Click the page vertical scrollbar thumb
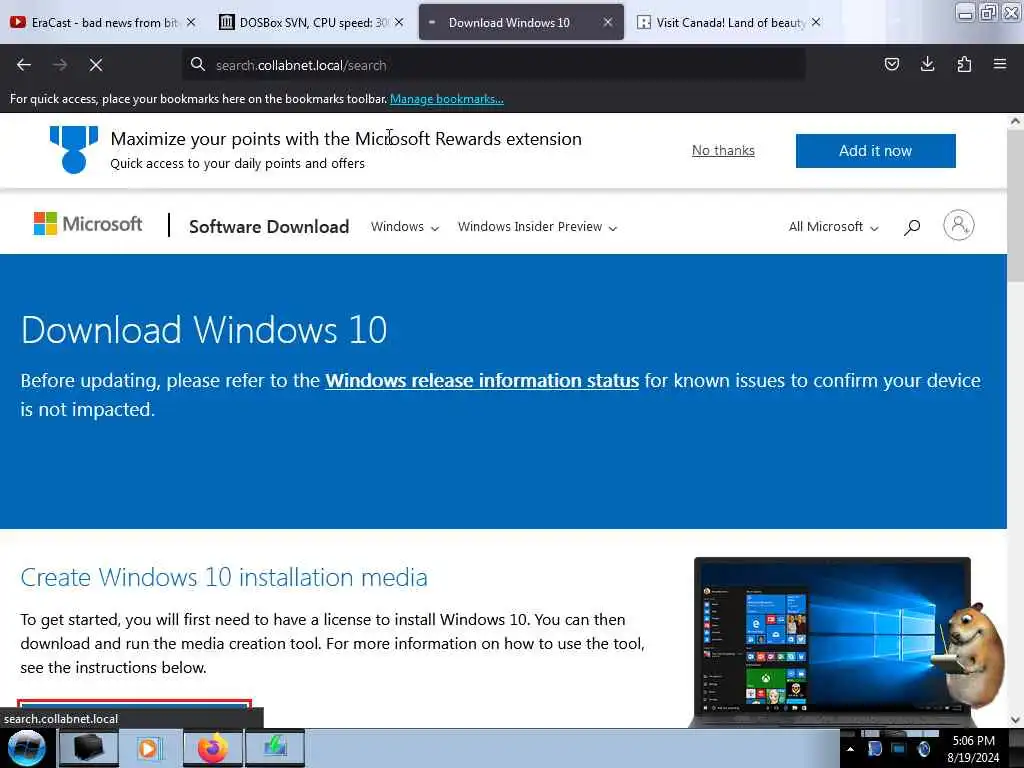Viewport: 1024px width, 768px height. pos(1015,206)
